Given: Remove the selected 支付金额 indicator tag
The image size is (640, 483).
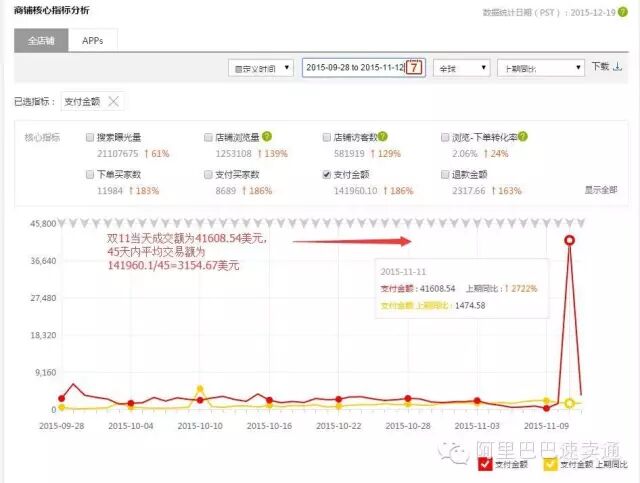Looking at the screenshot, I should point(113,101).
